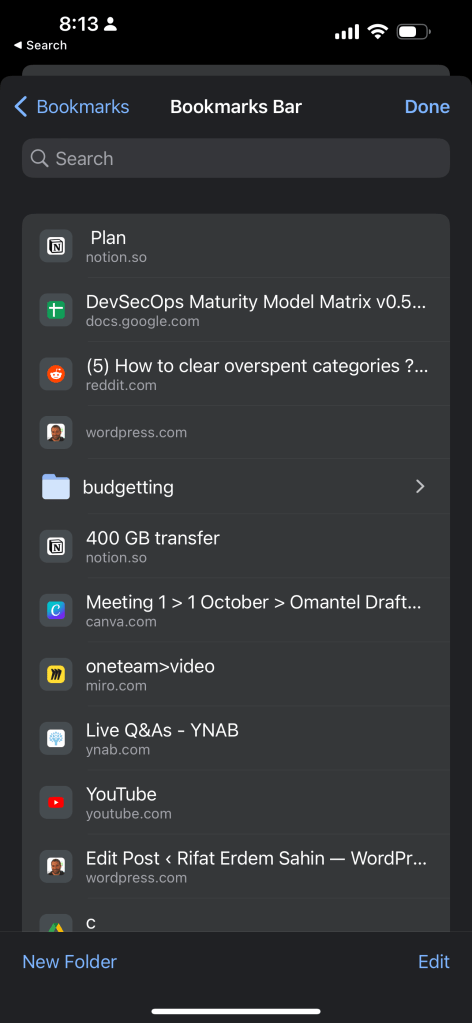Tap the back chevron next to Bookmarks
Viewport: 472px width, 1023px height.
(x=21, y=106)
